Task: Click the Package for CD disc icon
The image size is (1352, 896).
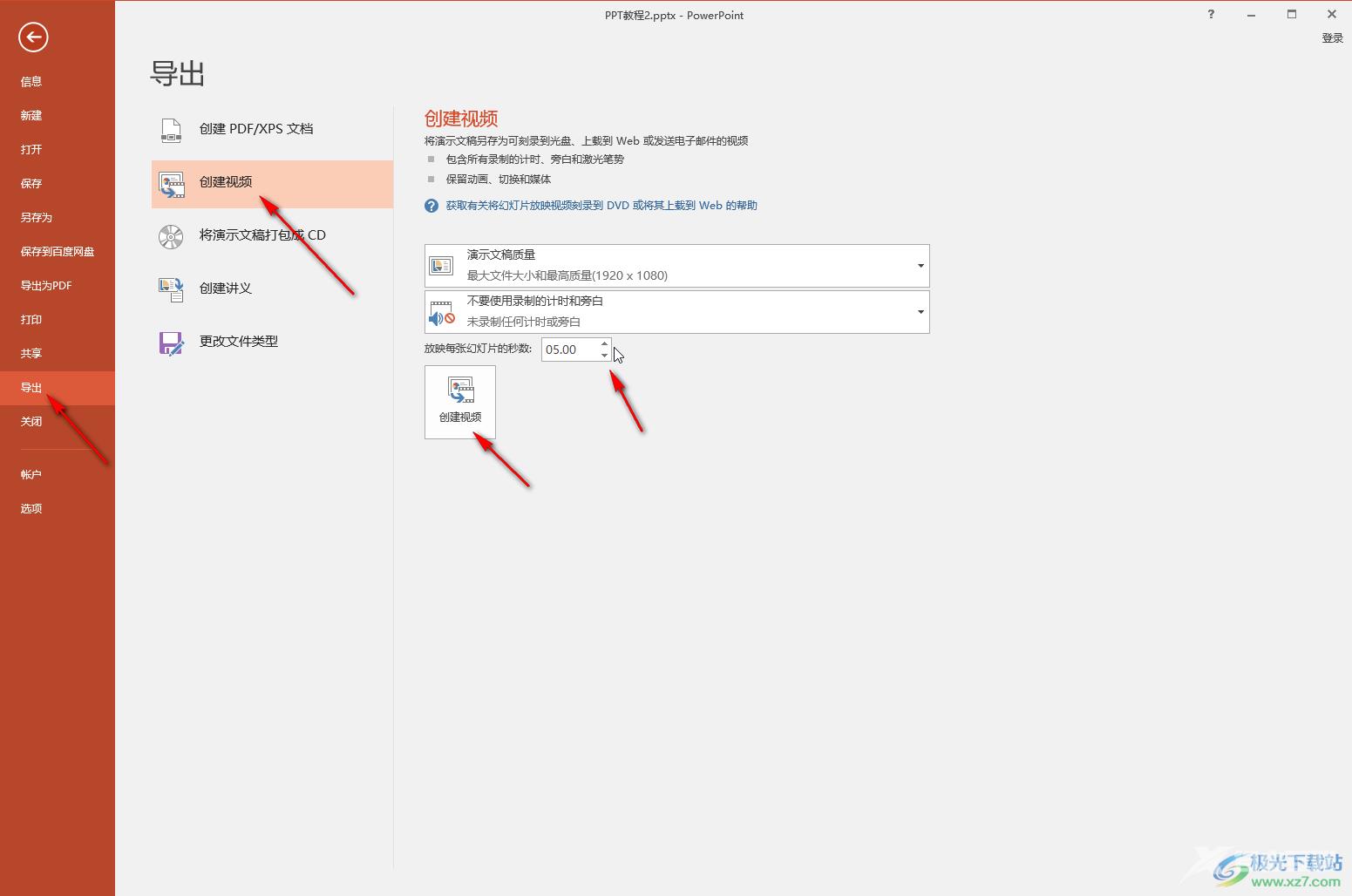Action: point(171,236)
